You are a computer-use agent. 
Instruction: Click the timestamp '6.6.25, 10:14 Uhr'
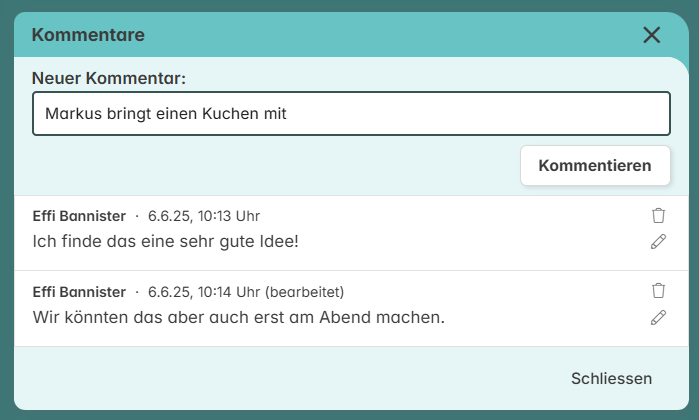point(204,292)
